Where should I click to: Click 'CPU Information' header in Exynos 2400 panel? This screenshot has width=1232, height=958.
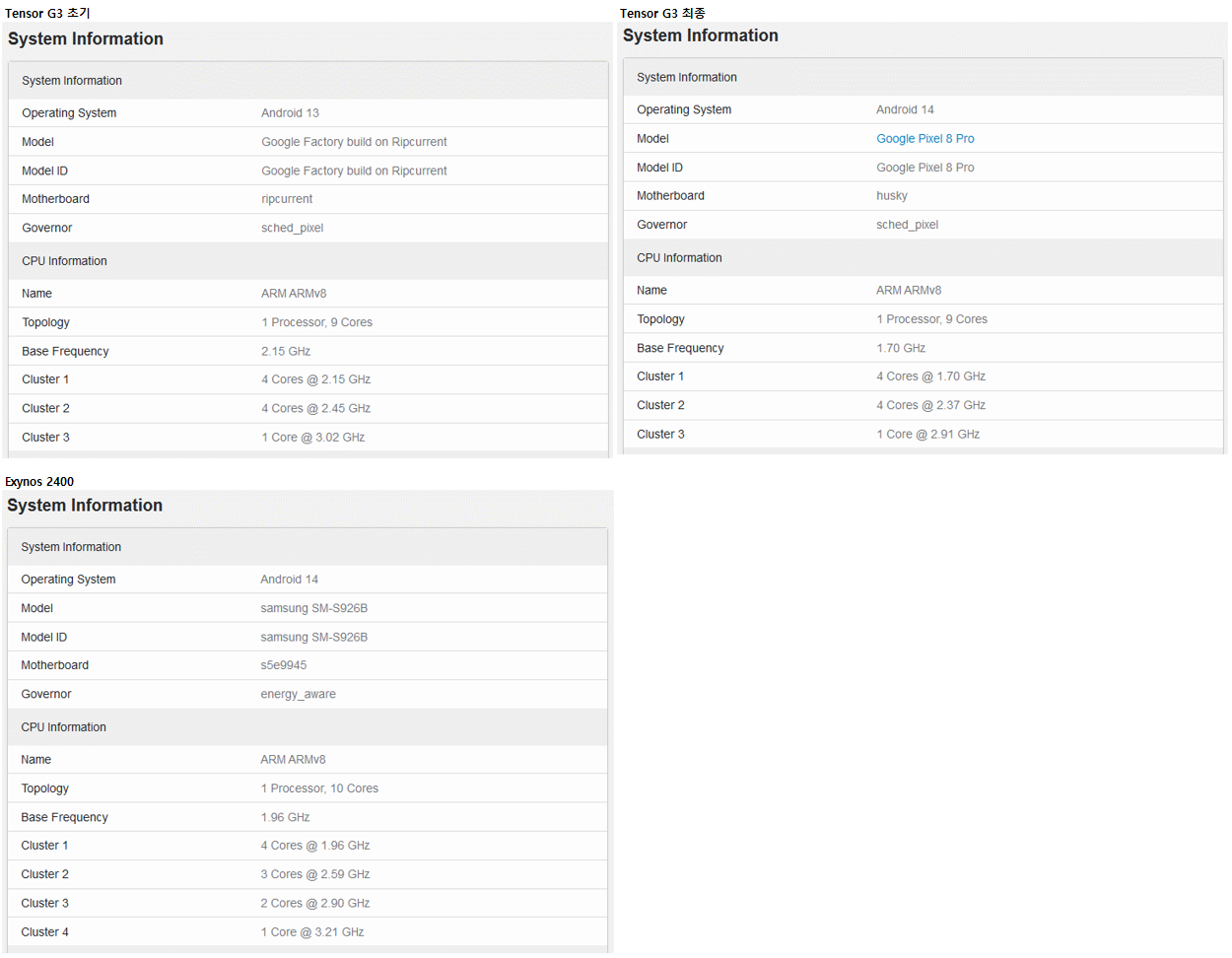click(63, 727)
